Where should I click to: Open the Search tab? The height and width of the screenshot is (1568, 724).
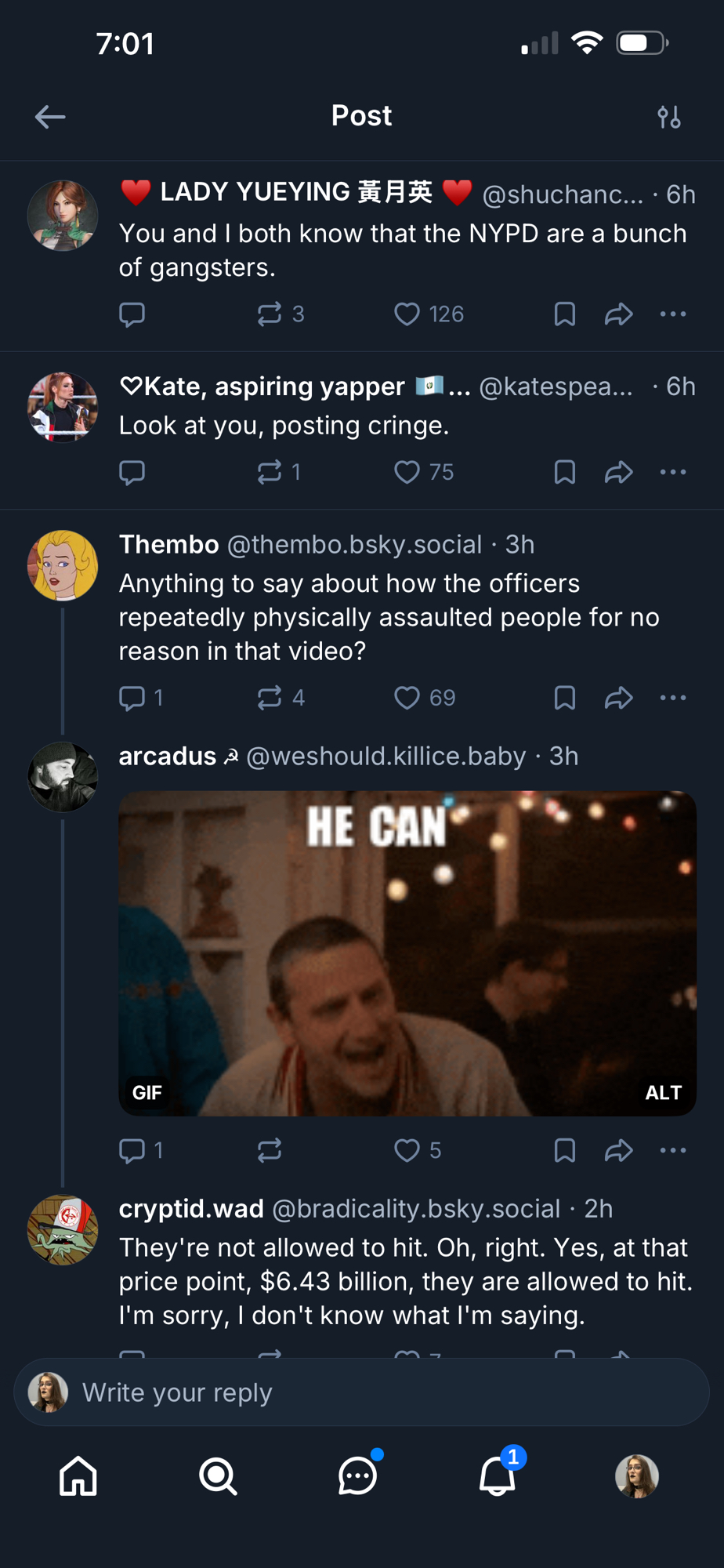(x=218, y=1476)
